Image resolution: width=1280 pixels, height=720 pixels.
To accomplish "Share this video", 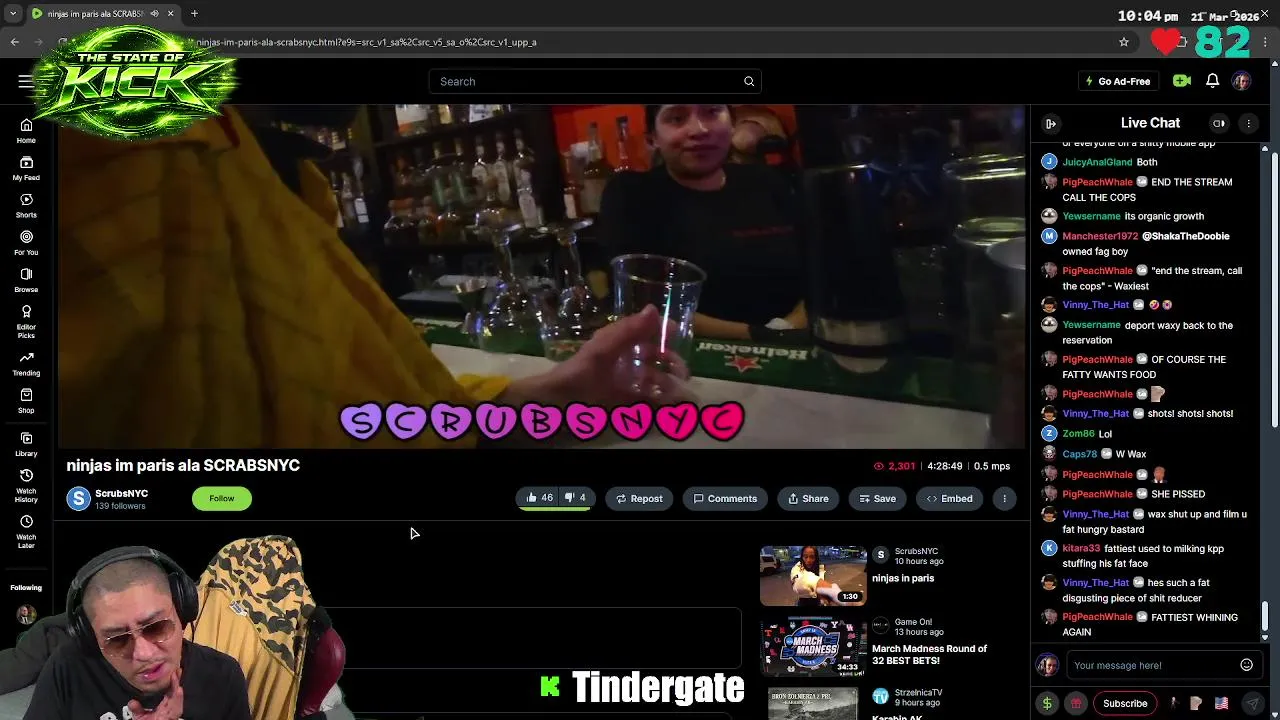I will (808, 498).
